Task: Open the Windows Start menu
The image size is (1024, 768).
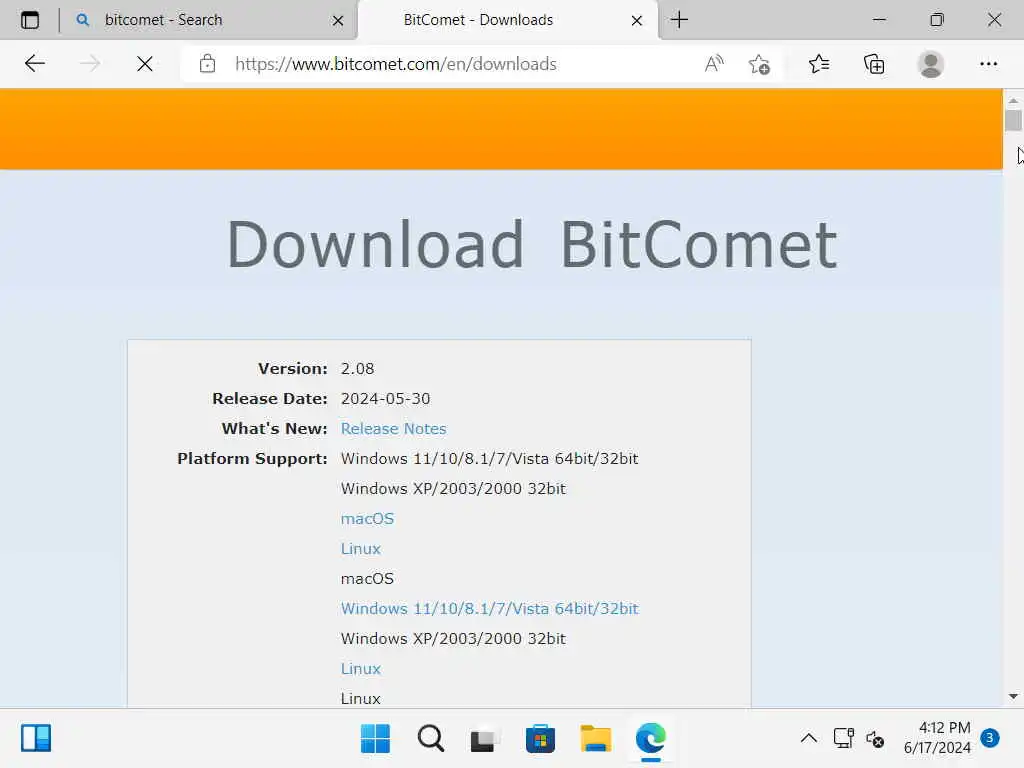Action: pyautogui.click(x=375, y=739)
